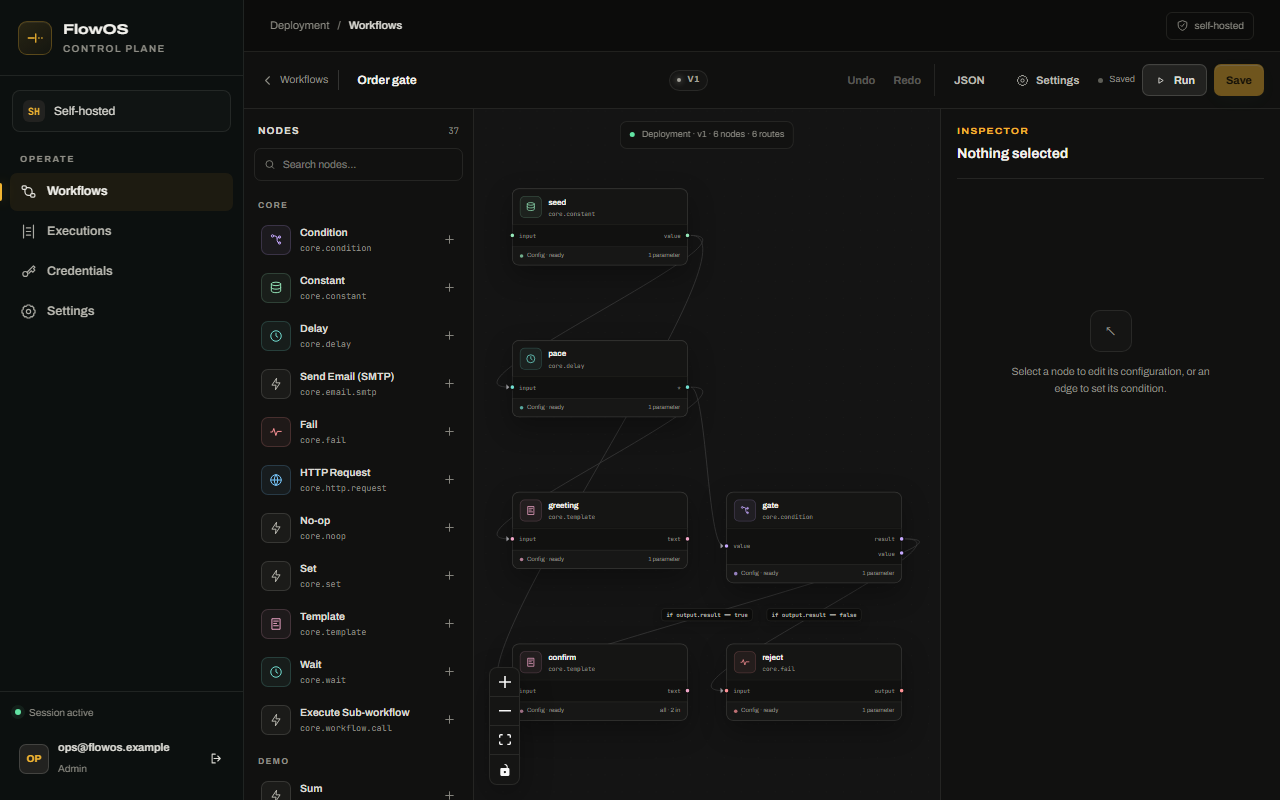The height and width of the screenshot is (800, 1280).
Task: Open Credentials in the sidebar
Action: [121, 271]
